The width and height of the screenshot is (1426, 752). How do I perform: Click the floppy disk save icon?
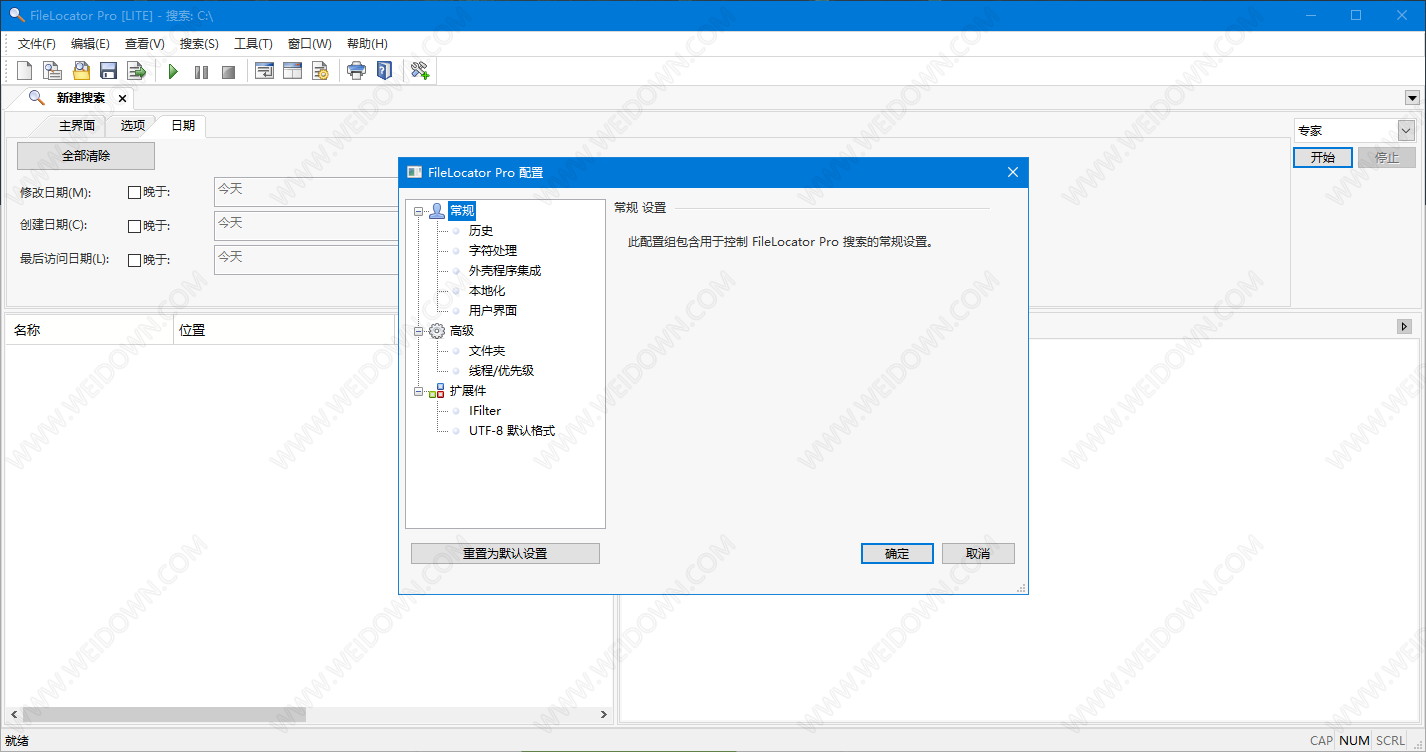[x=109, y=71]
